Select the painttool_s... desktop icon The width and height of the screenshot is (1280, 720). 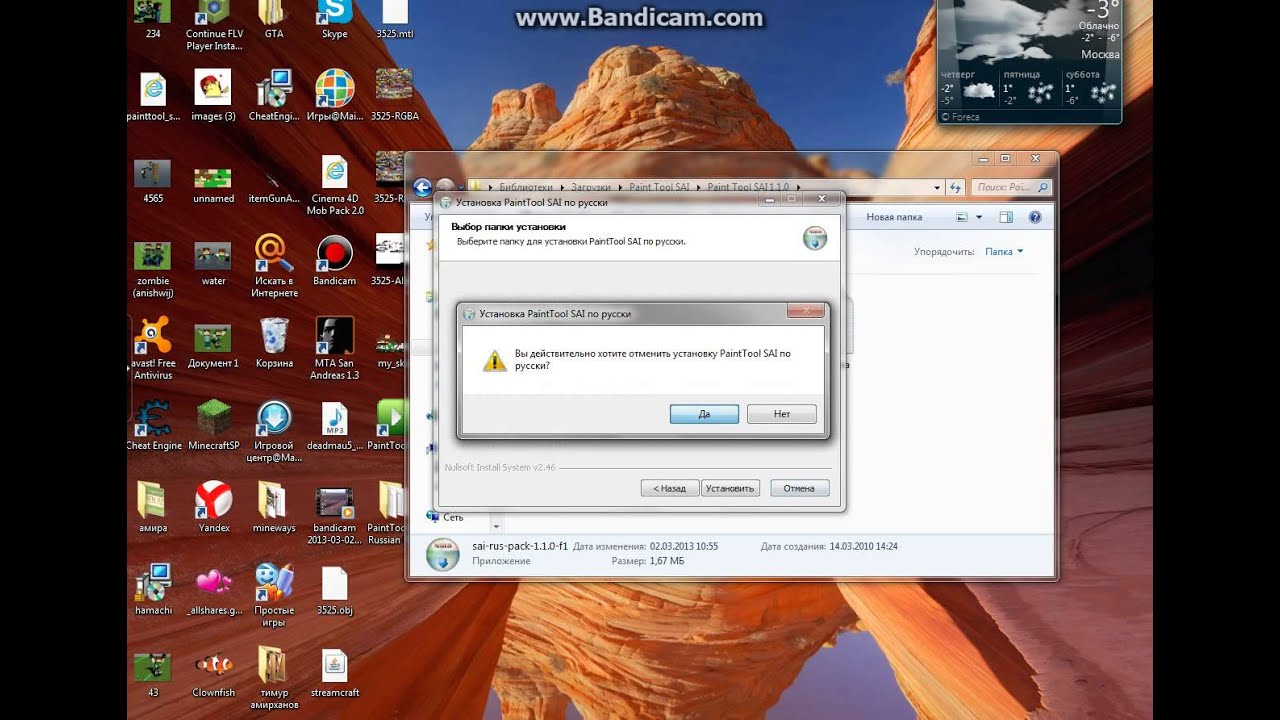pyautogui.click(x=153, y=95)
